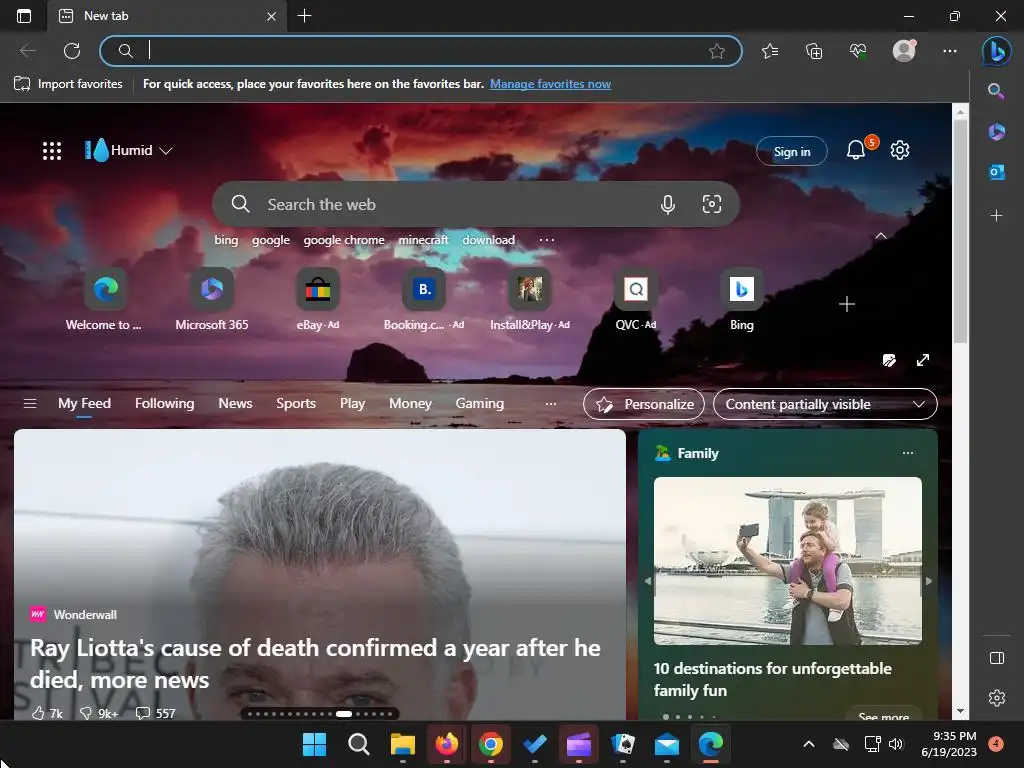Open the feed hamburger menu
This screenshot has width=1024, height=768.
30,404
